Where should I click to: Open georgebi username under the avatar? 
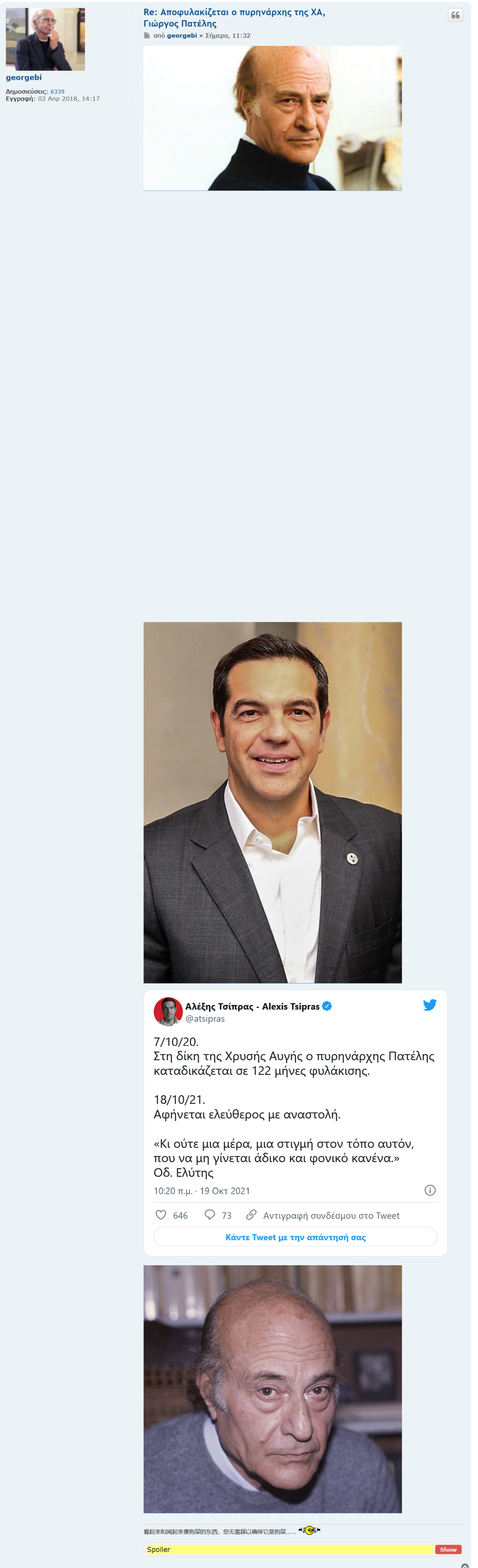(x=24, y=77)
